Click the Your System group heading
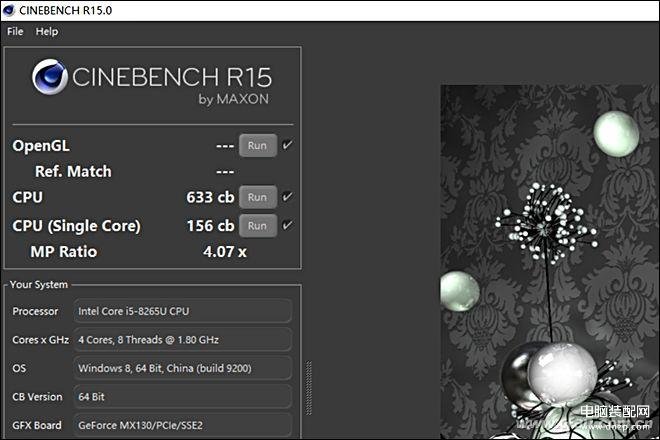Viewport: 660px width, 440px height. click(39, 285)
